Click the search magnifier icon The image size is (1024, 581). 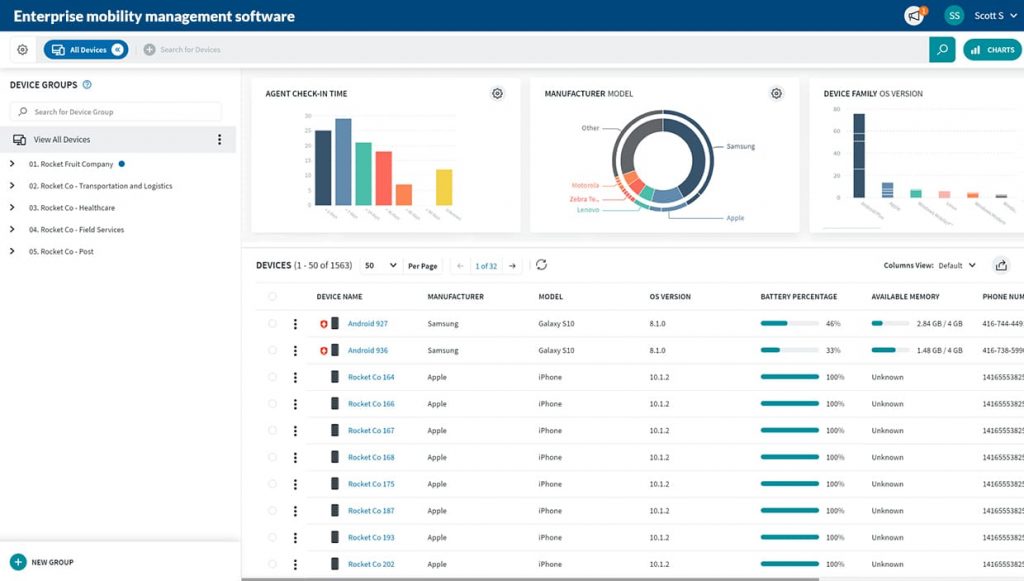[x=941, y=48]
